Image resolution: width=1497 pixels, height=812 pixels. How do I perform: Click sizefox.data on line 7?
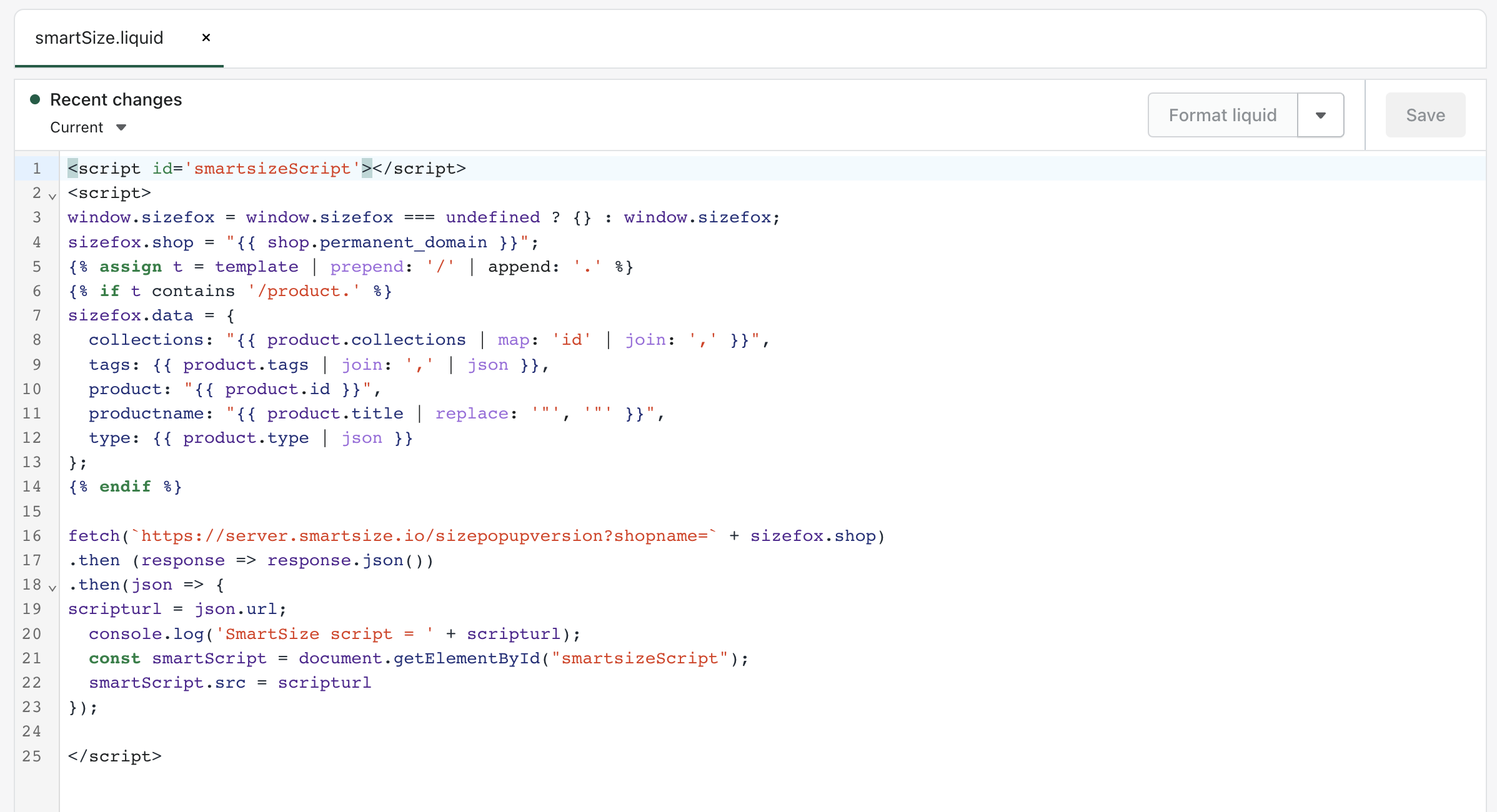131,315
